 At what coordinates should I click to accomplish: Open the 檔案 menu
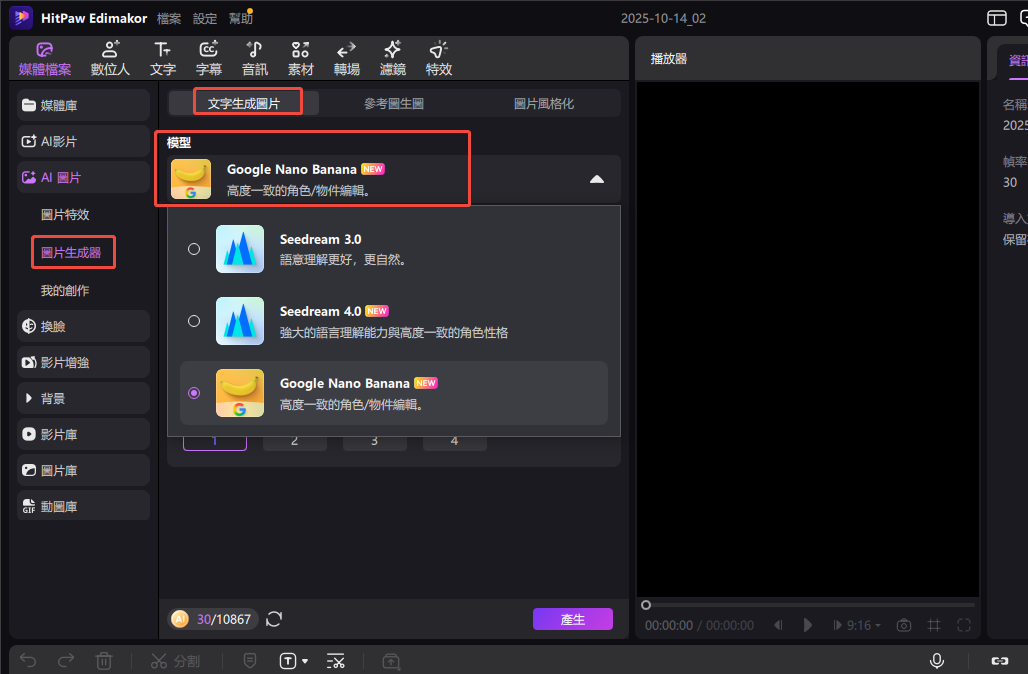169,18
